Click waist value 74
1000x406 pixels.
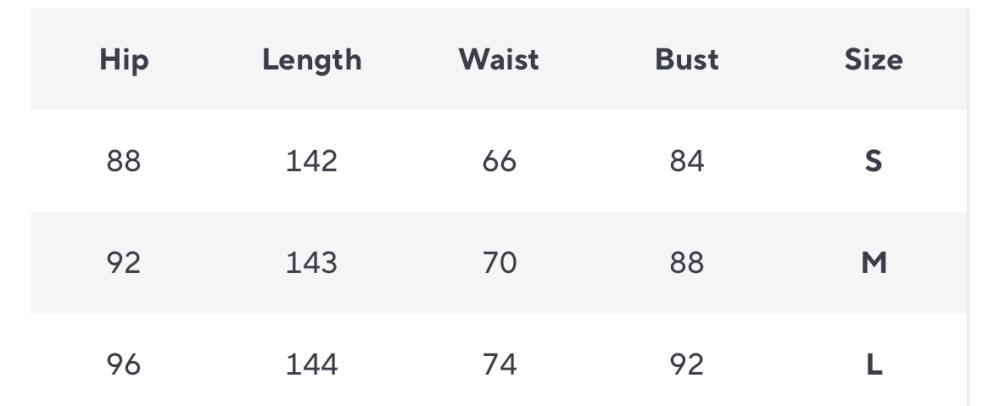coord(499,365)
